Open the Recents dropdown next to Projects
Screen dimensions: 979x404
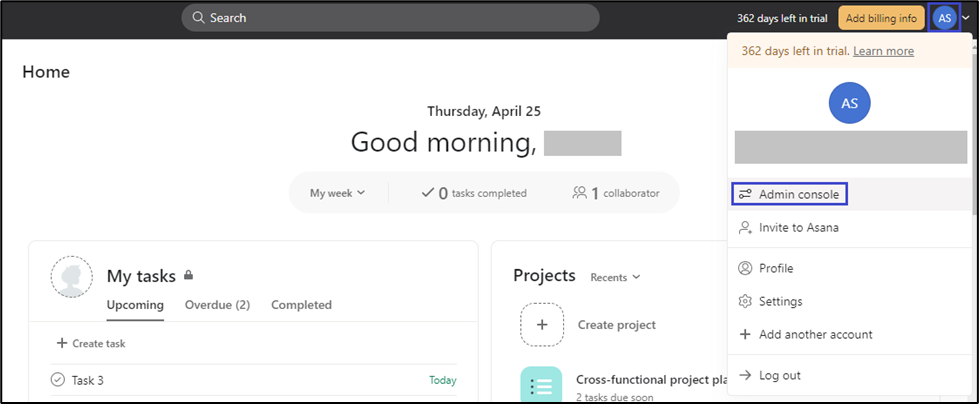click(615, 277)
